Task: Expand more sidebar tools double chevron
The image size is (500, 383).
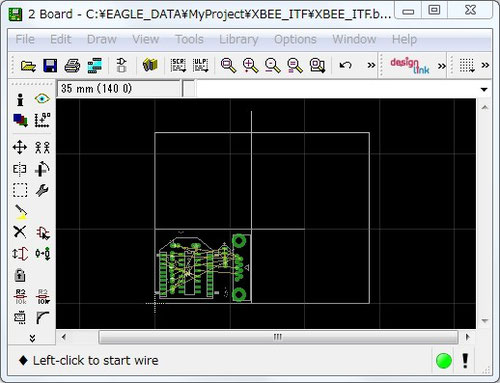Action: [x=32, y=339]
